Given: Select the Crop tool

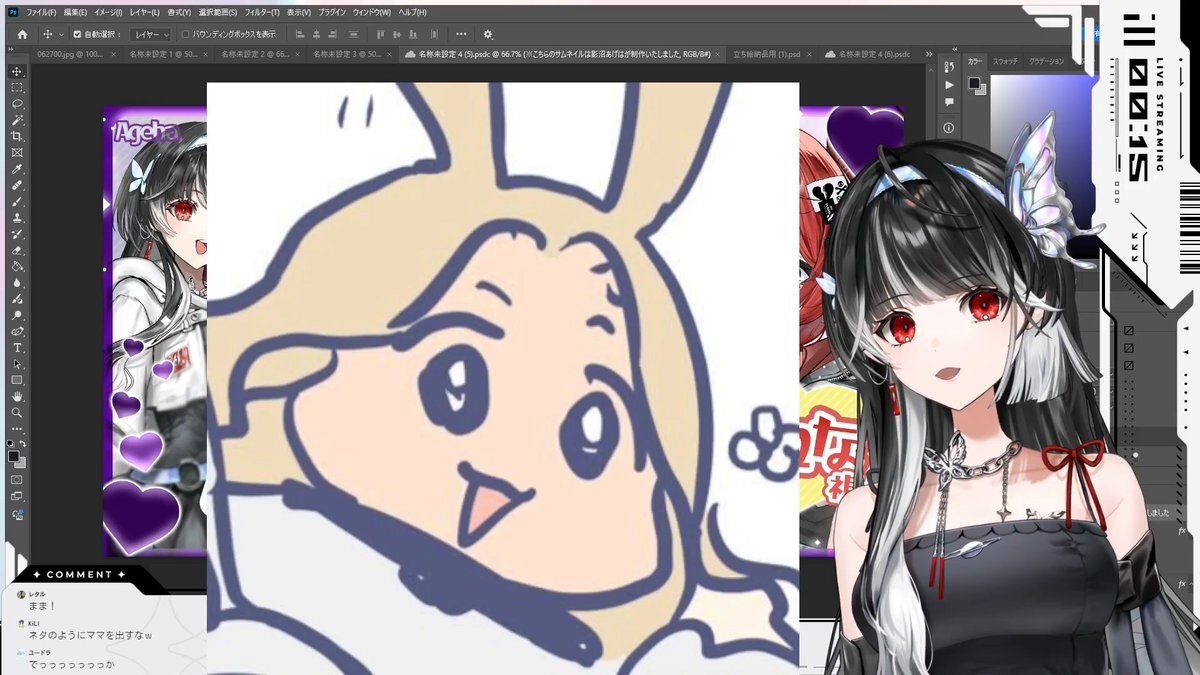Looking at the screenshot, I should point(17,136).
